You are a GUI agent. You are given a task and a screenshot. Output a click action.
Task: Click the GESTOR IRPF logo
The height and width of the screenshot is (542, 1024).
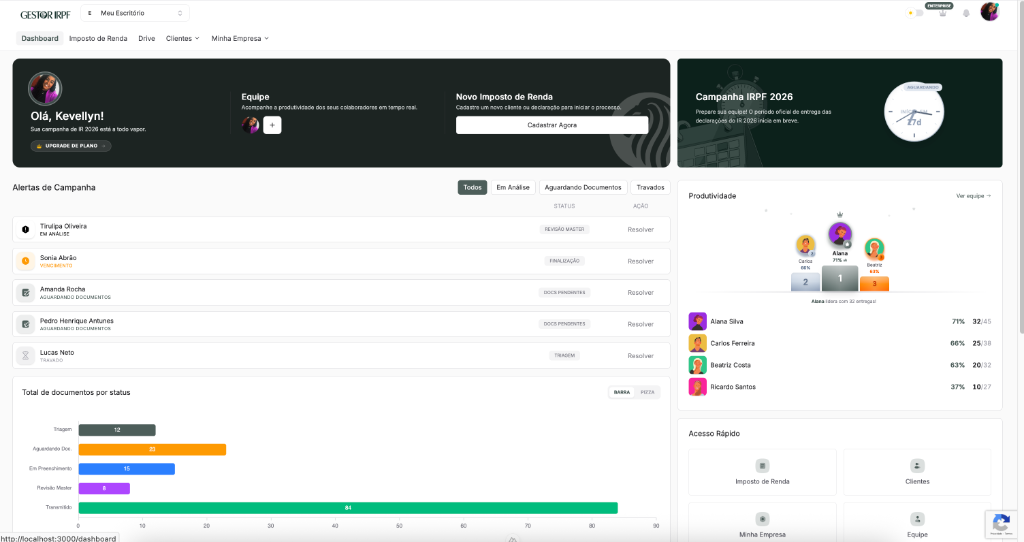[x=45, y=14]
